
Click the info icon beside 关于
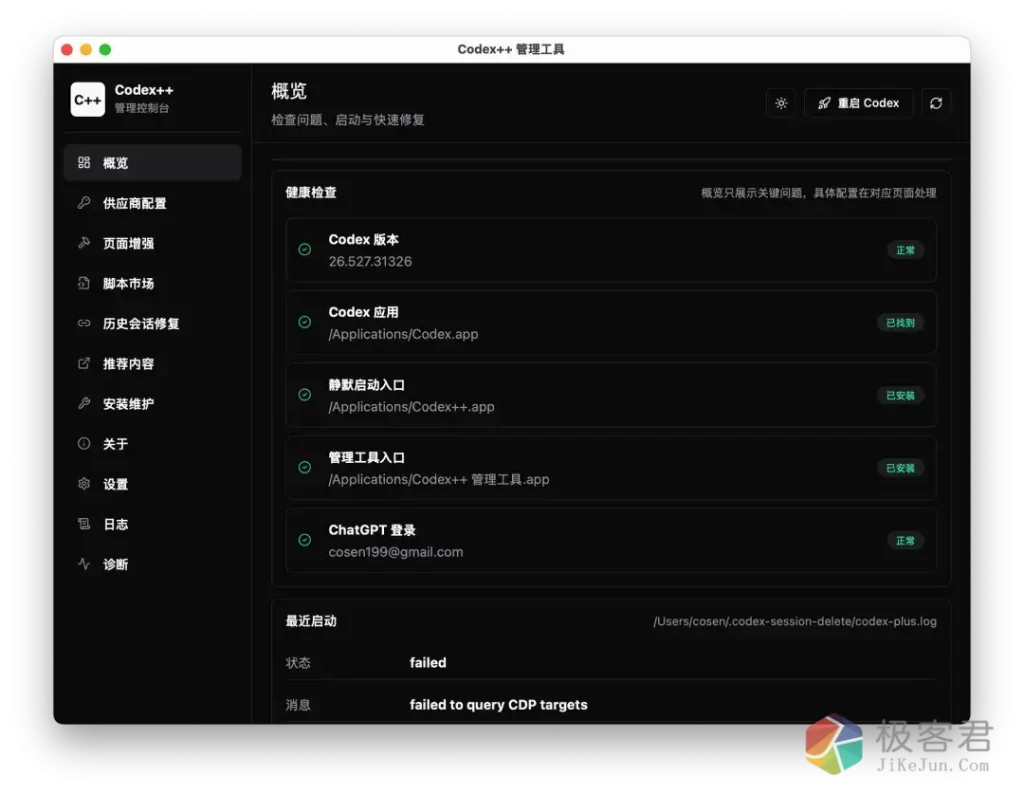84,444
